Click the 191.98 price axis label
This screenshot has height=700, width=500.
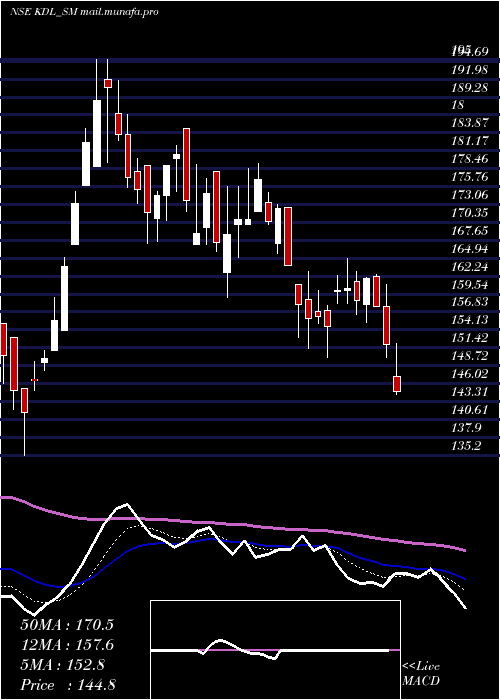470,70
